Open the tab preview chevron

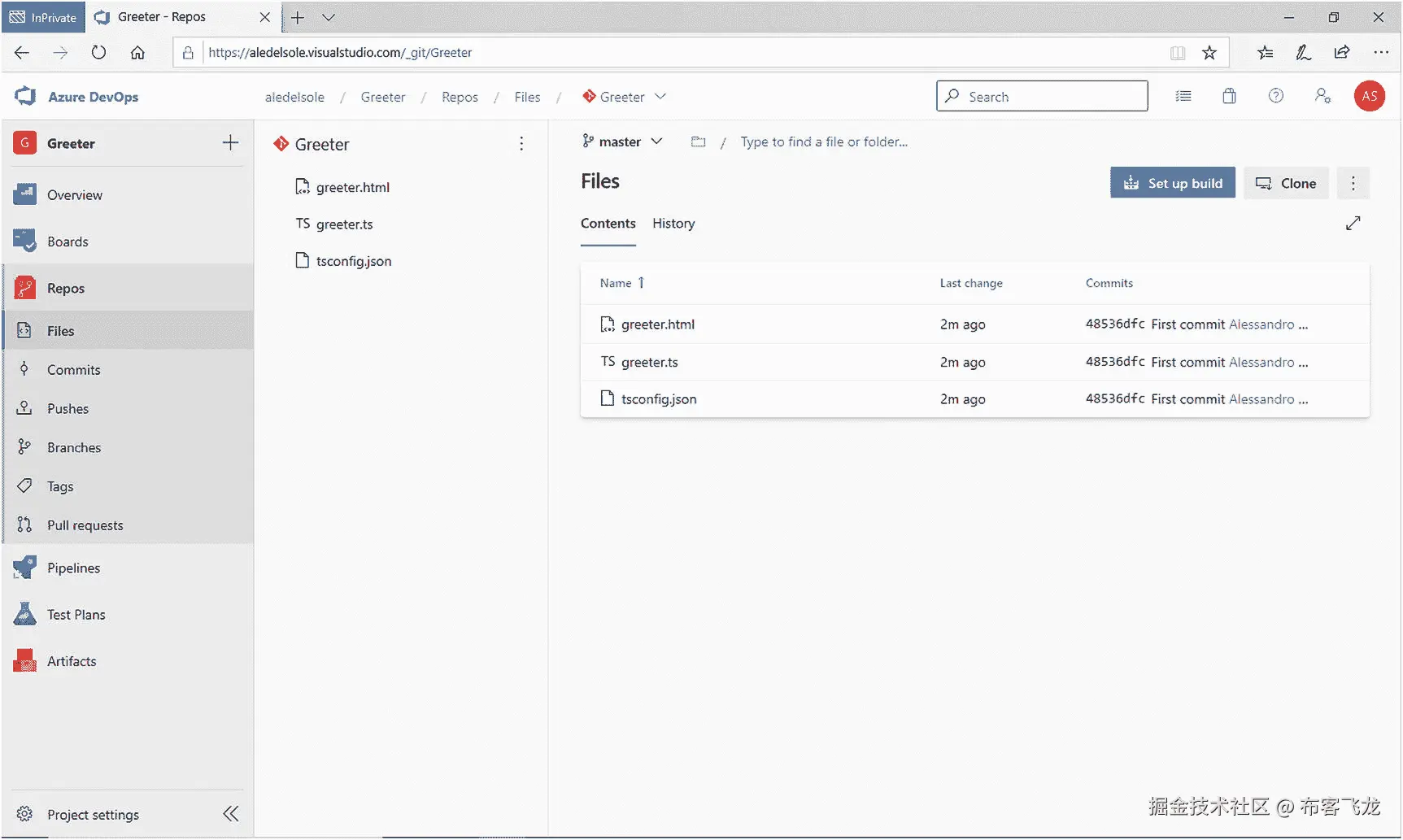[x=329, y=17]
